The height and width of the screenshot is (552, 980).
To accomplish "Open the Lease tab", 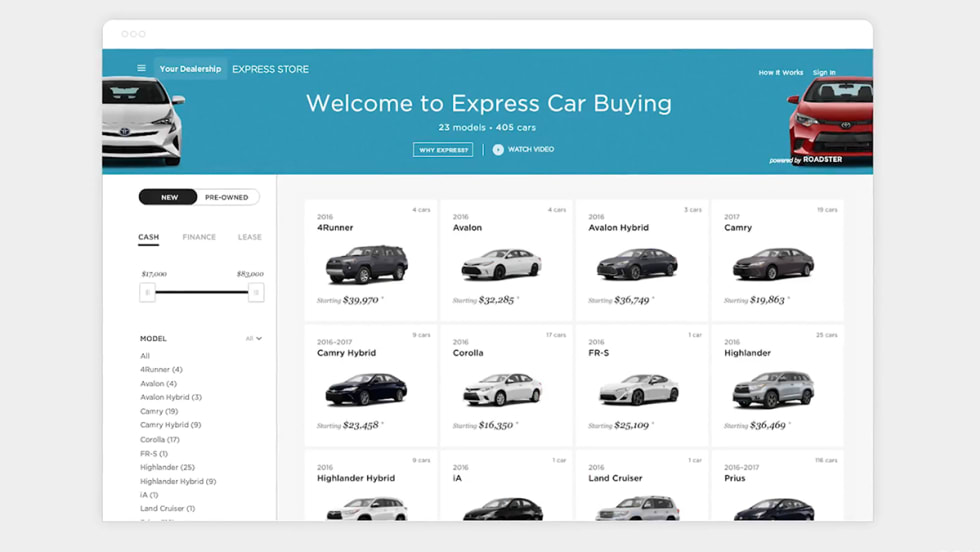I will [x=249, y=237].
